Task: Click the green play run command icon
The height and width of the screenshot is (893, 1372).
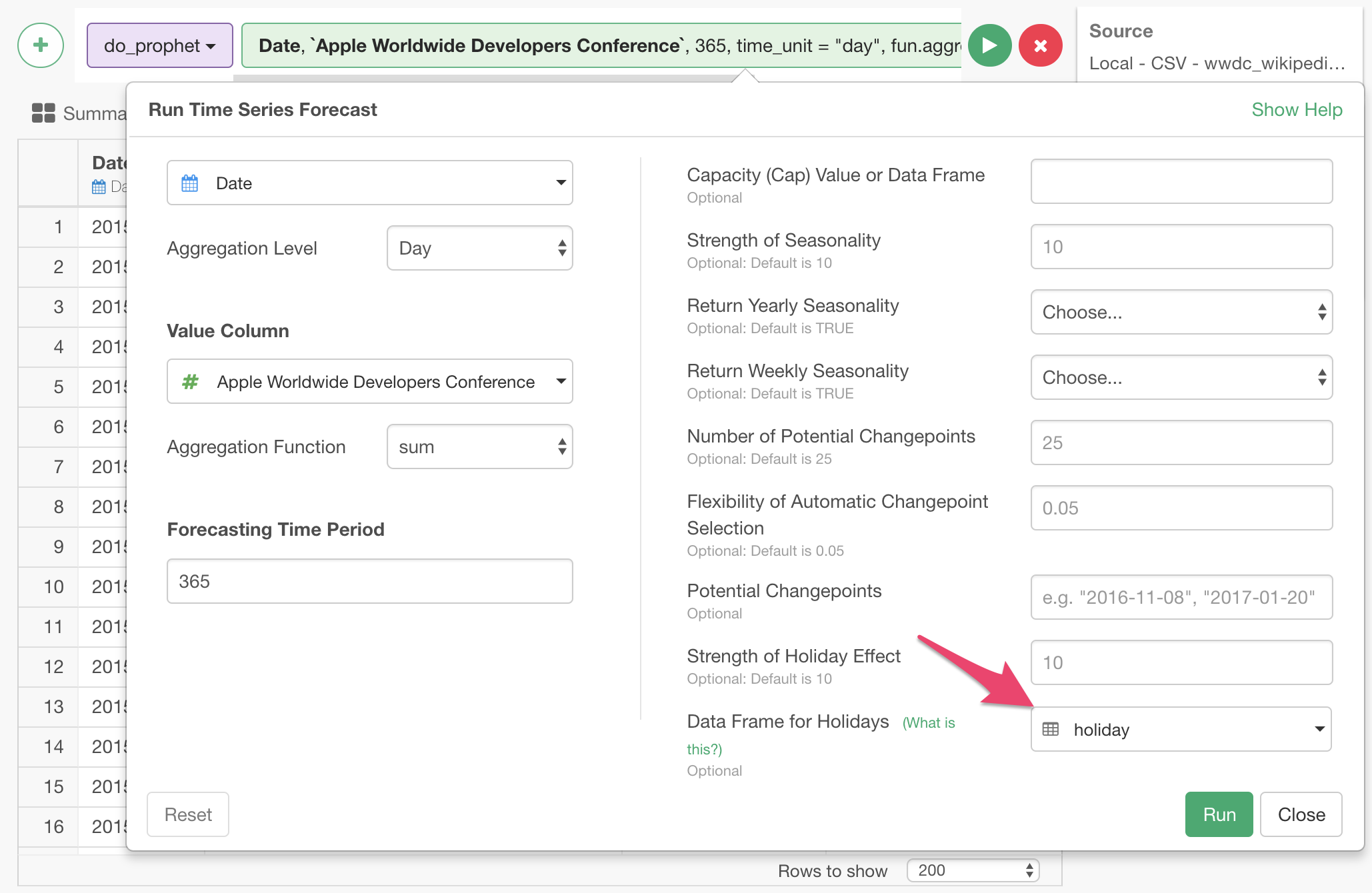Action: pos(989,45)
